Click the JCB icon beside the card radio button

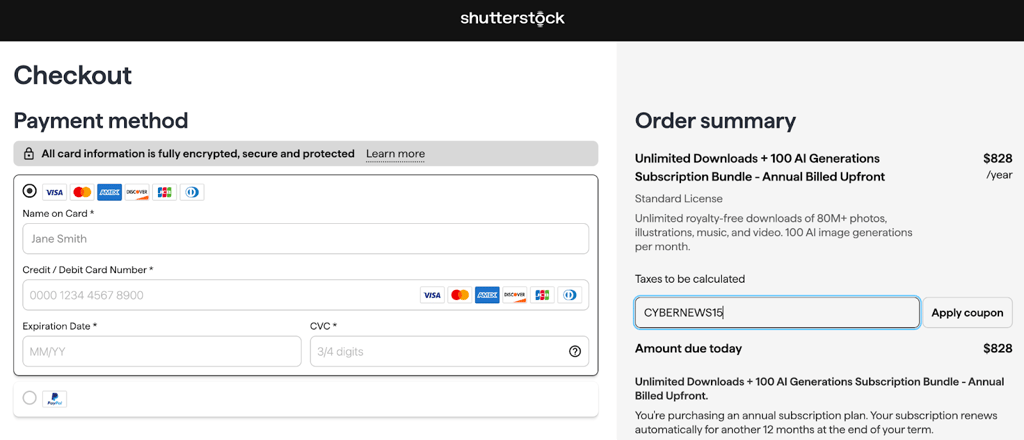[x=165, y=192]
